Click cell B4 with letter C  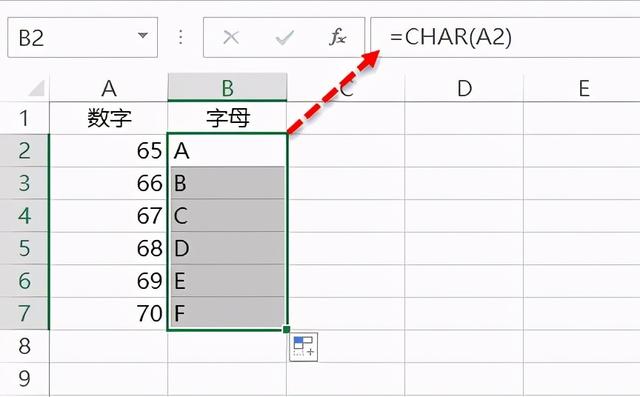[x=227, y=216]
